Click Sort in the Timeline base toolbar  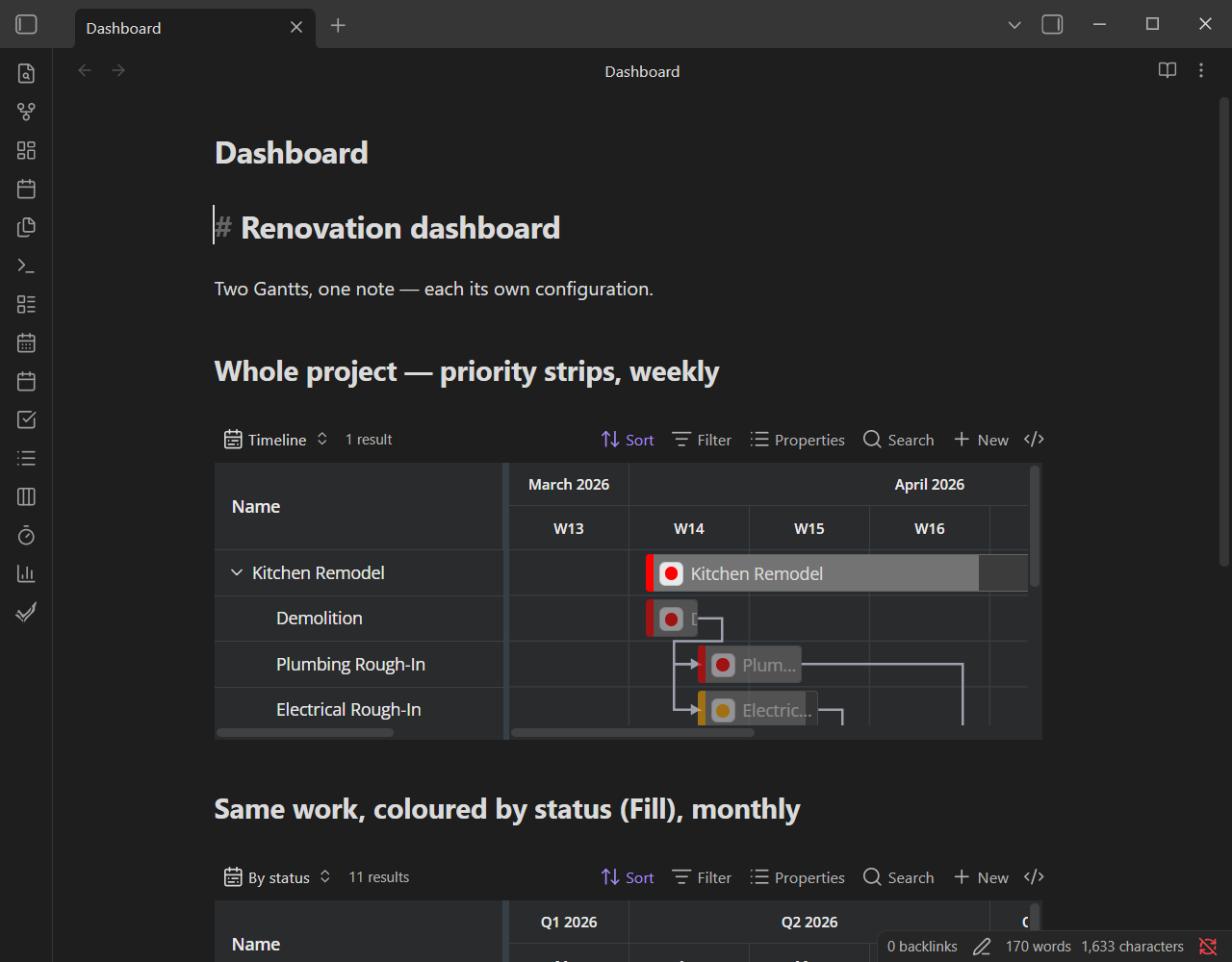pyautogui.click(x=628, y=440)
